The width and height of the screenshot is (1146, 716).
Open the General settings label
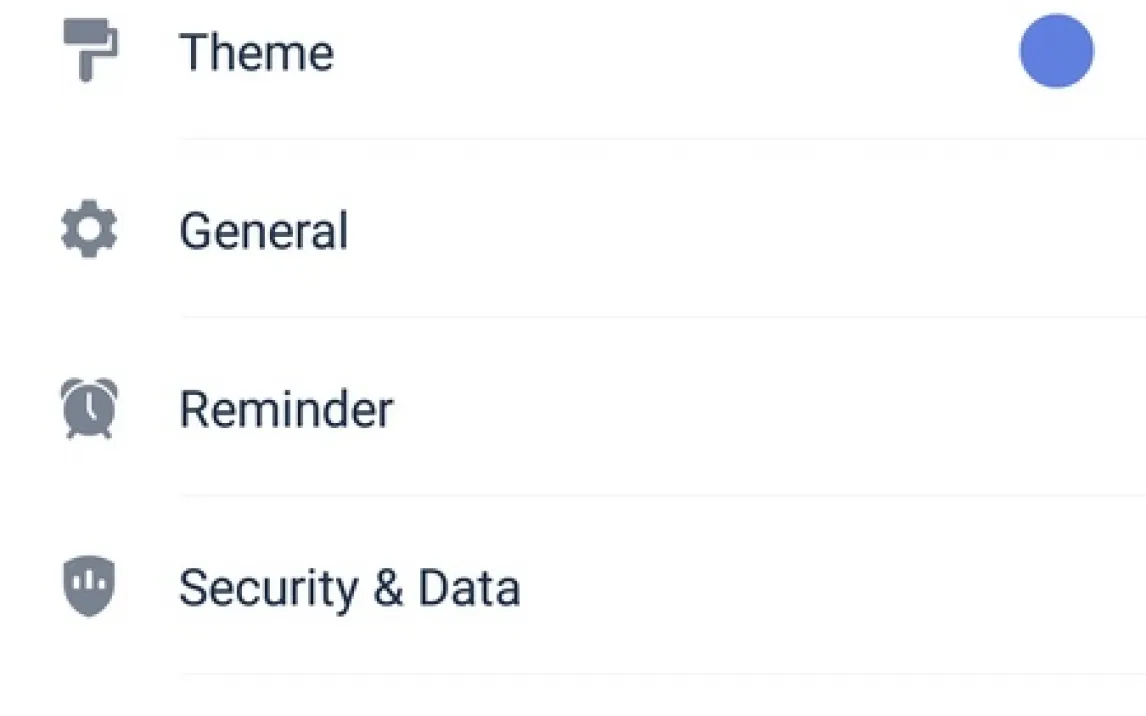[x=263, y=231]
